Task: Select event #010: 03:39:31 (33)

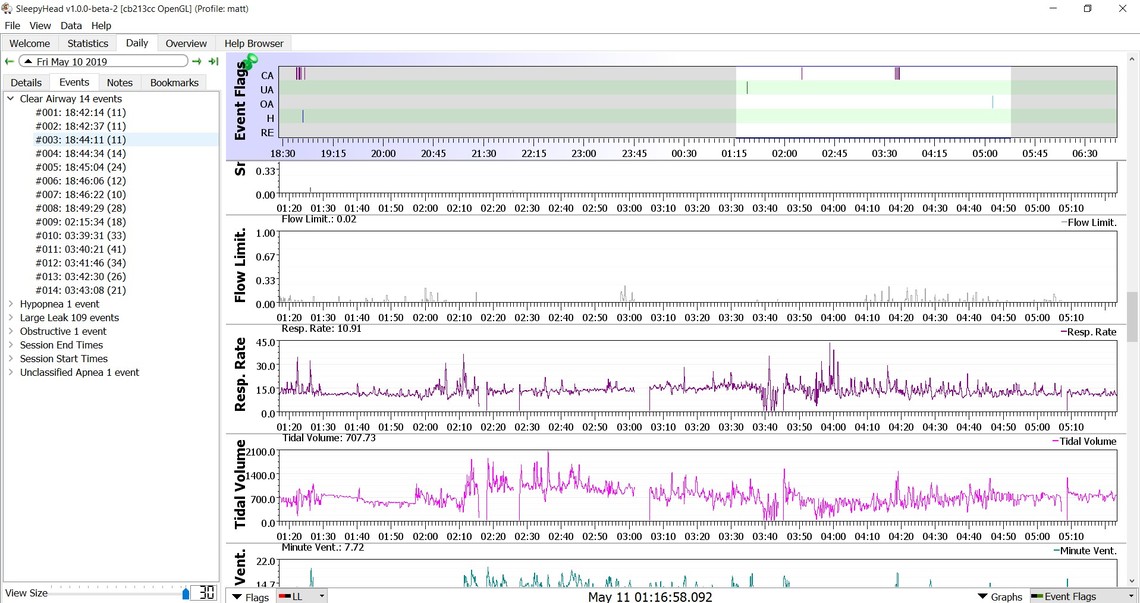Action: (x=81, y=236)
